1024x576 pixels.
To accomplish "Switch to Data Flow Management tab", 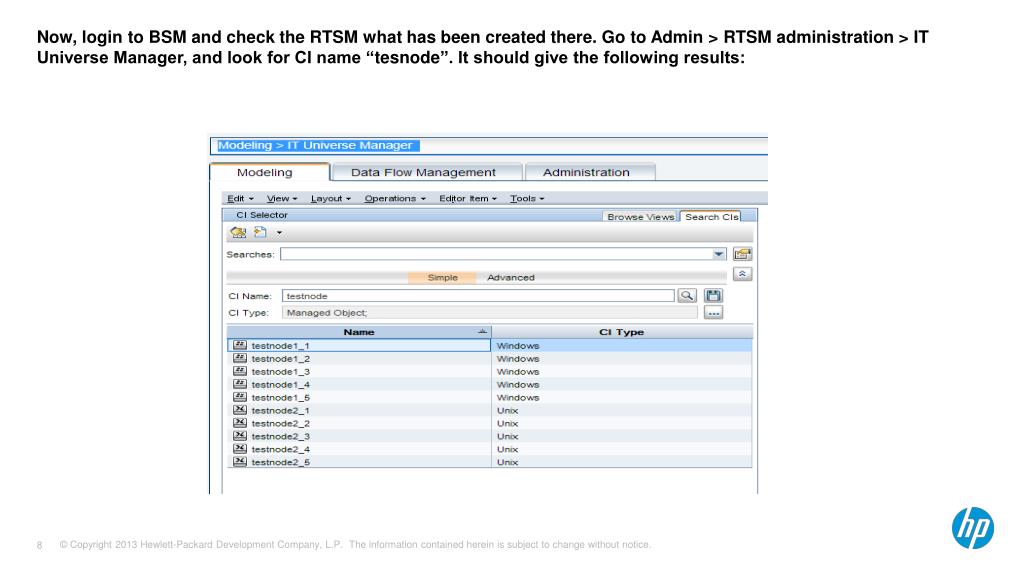I will pyautogui.click(x=423, y=172).
